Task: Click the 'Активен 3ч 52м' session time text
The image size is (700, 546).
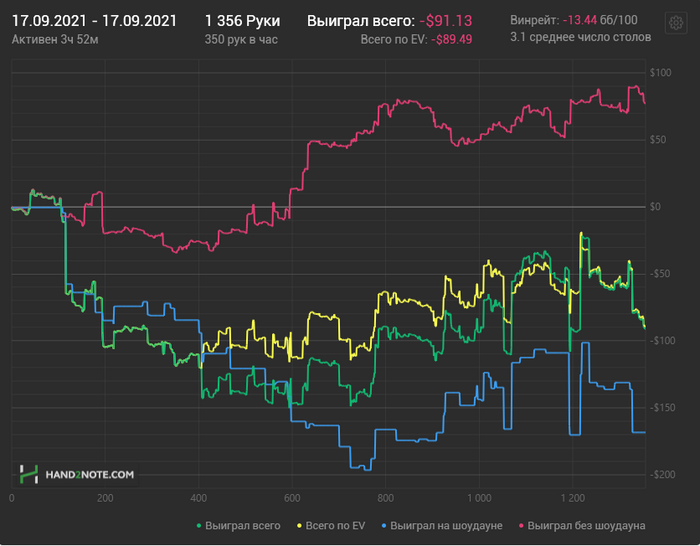Action: click(55, 40)
